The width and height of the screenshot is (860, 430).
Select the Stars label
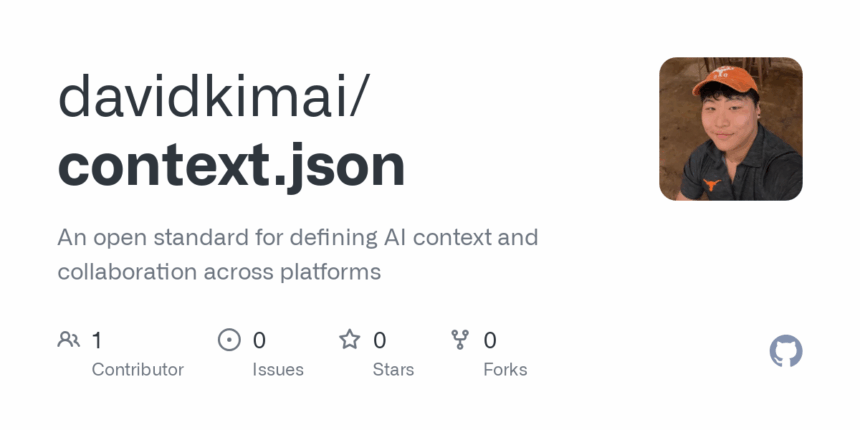pos(393,370)
